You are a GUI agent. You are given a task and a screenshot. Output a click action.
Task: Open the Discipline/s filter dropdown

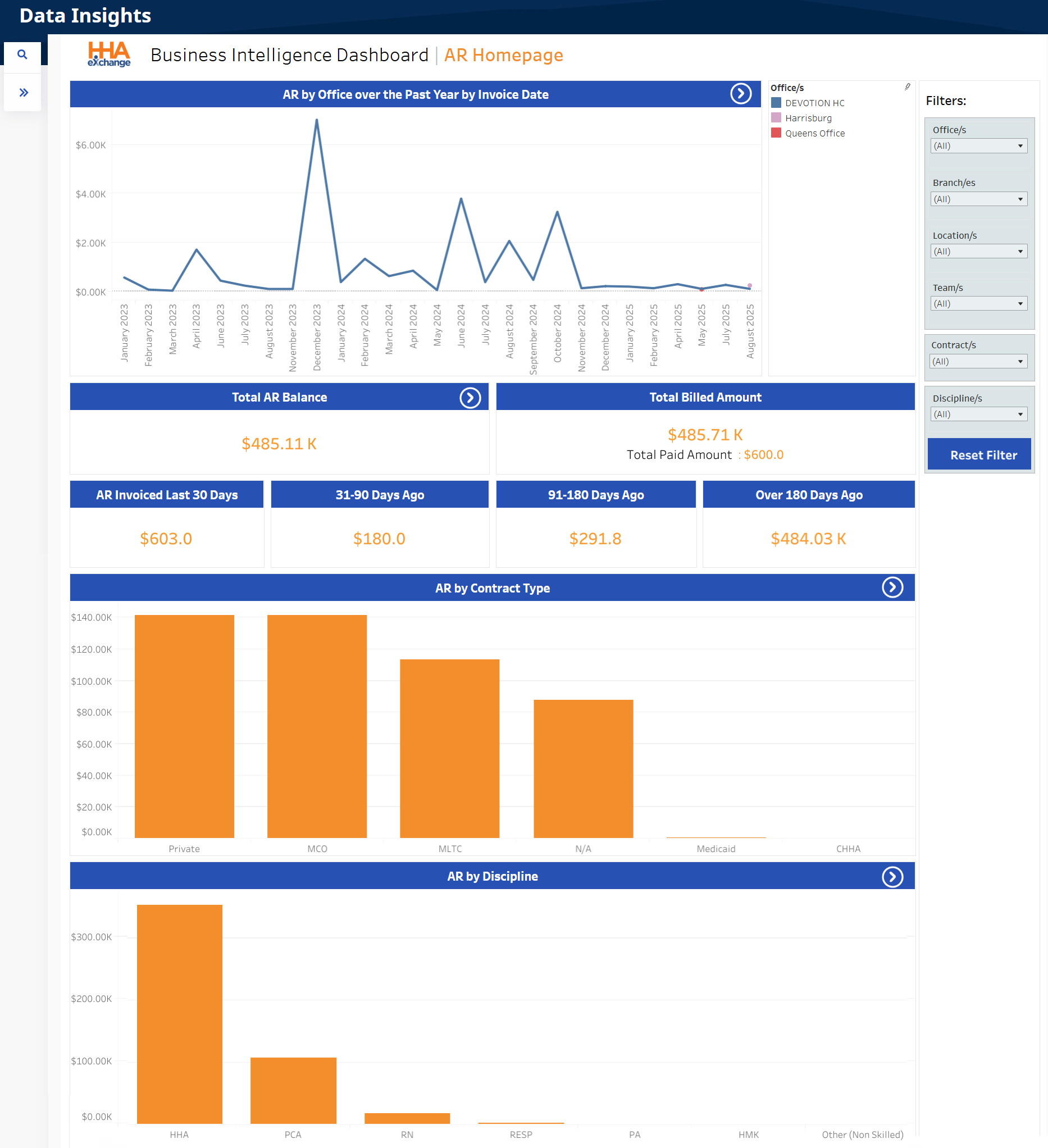click(978, 414)
